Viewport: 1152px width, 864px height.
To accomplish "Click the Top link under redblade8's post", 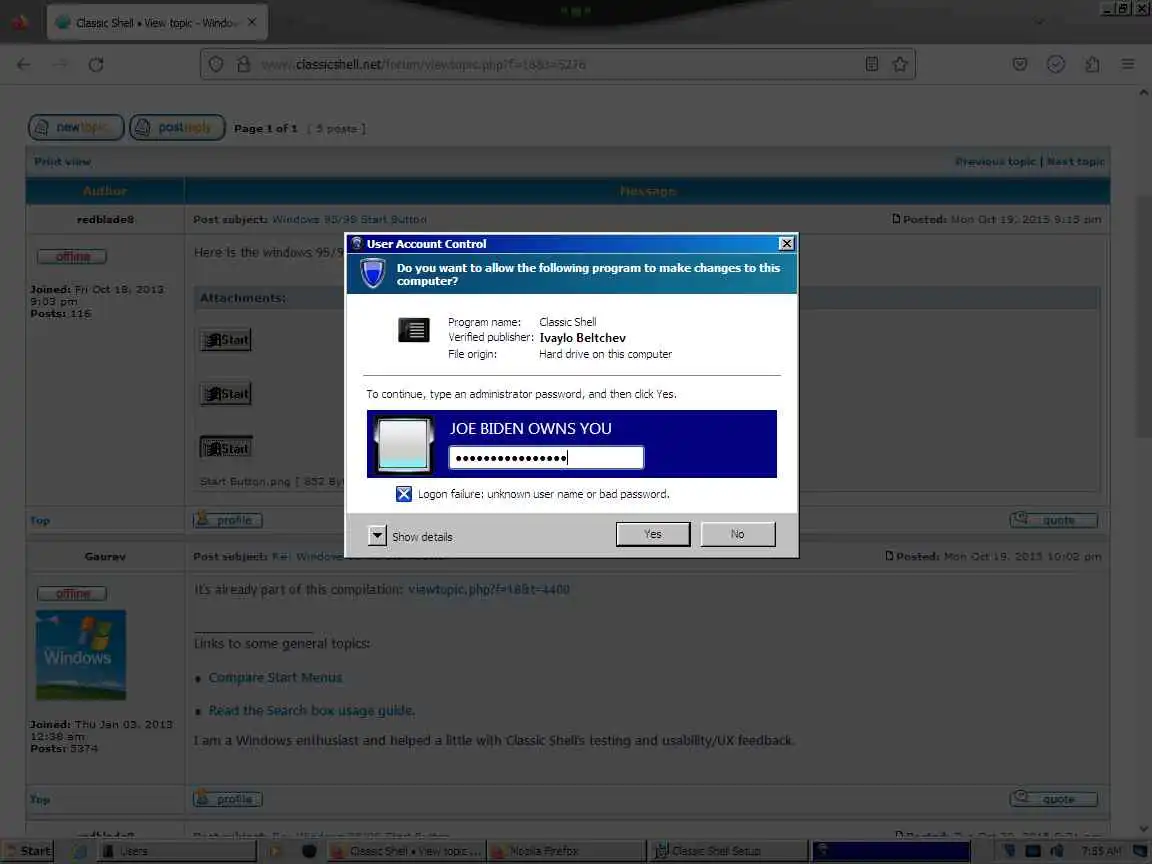I will [x=40, y=520].
